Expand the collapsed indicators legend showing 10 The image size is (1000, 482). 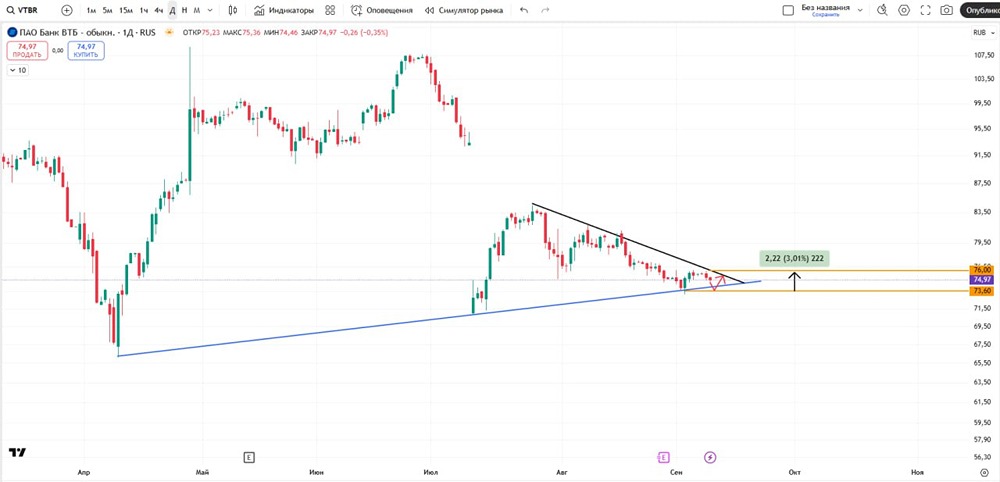pos(17,71)
